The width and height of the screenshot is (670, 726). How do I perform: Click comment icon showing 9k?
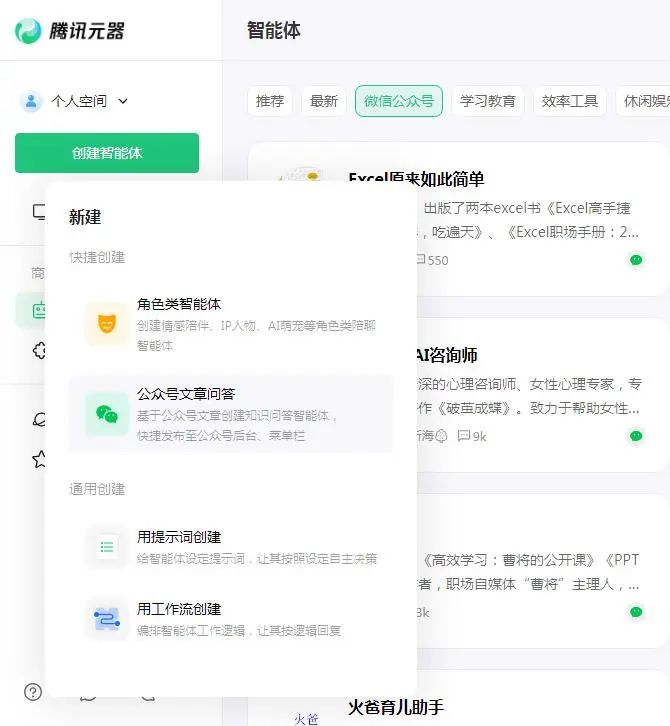coord(464,436)
